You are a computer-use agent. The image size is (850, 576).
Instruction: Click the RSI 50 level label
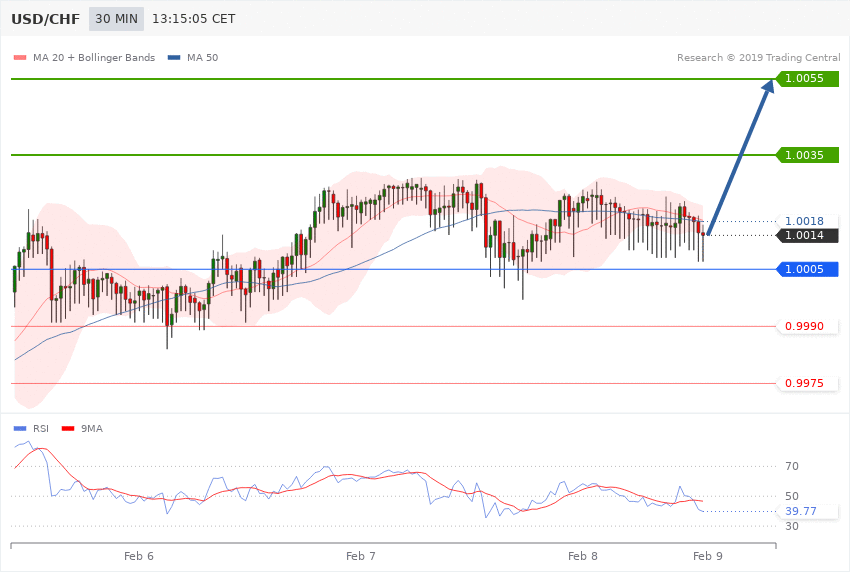[792, 496]
